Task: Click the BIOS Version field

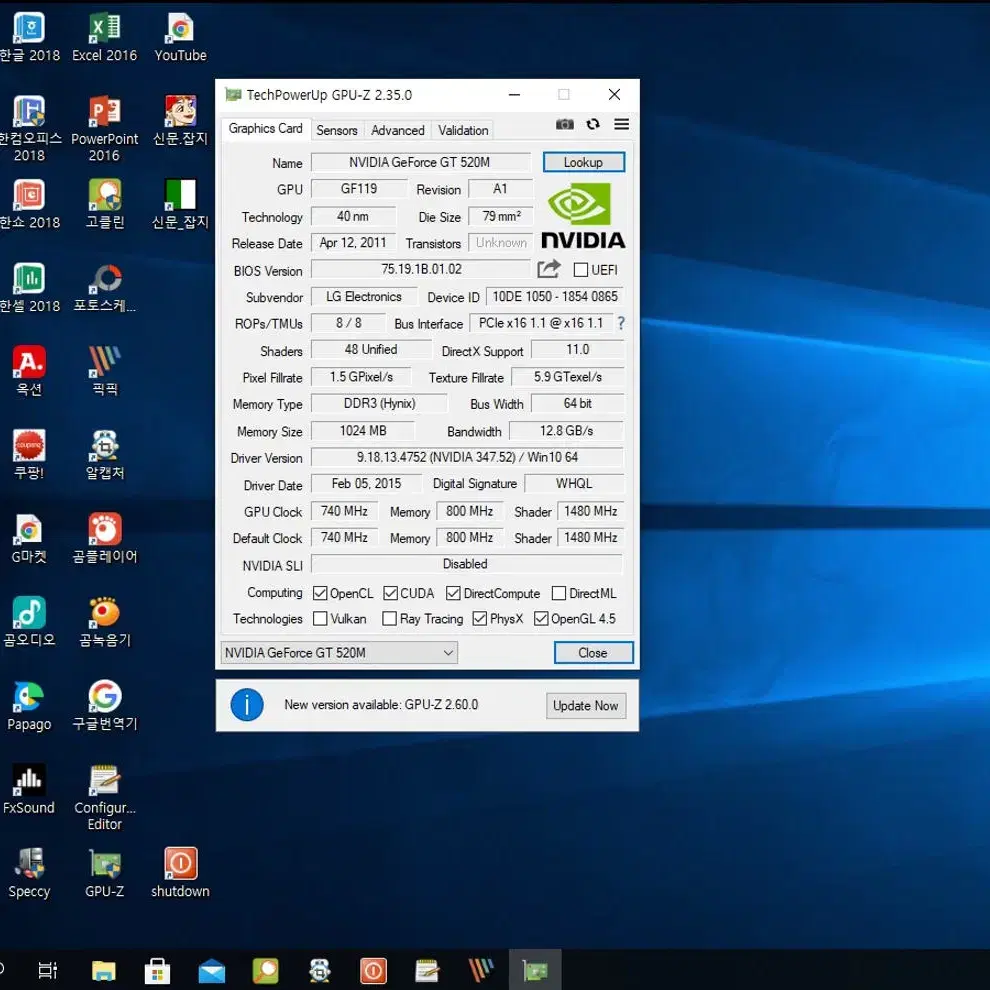Action: [x=421, y=269]
